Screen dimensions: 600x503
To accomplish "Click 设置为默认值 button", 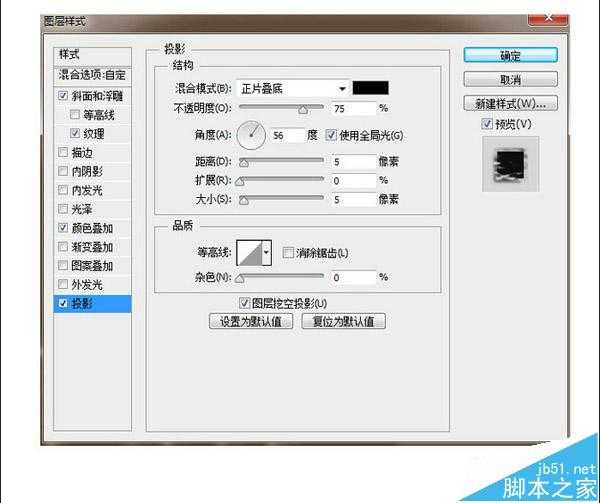I will coord(251,321).
